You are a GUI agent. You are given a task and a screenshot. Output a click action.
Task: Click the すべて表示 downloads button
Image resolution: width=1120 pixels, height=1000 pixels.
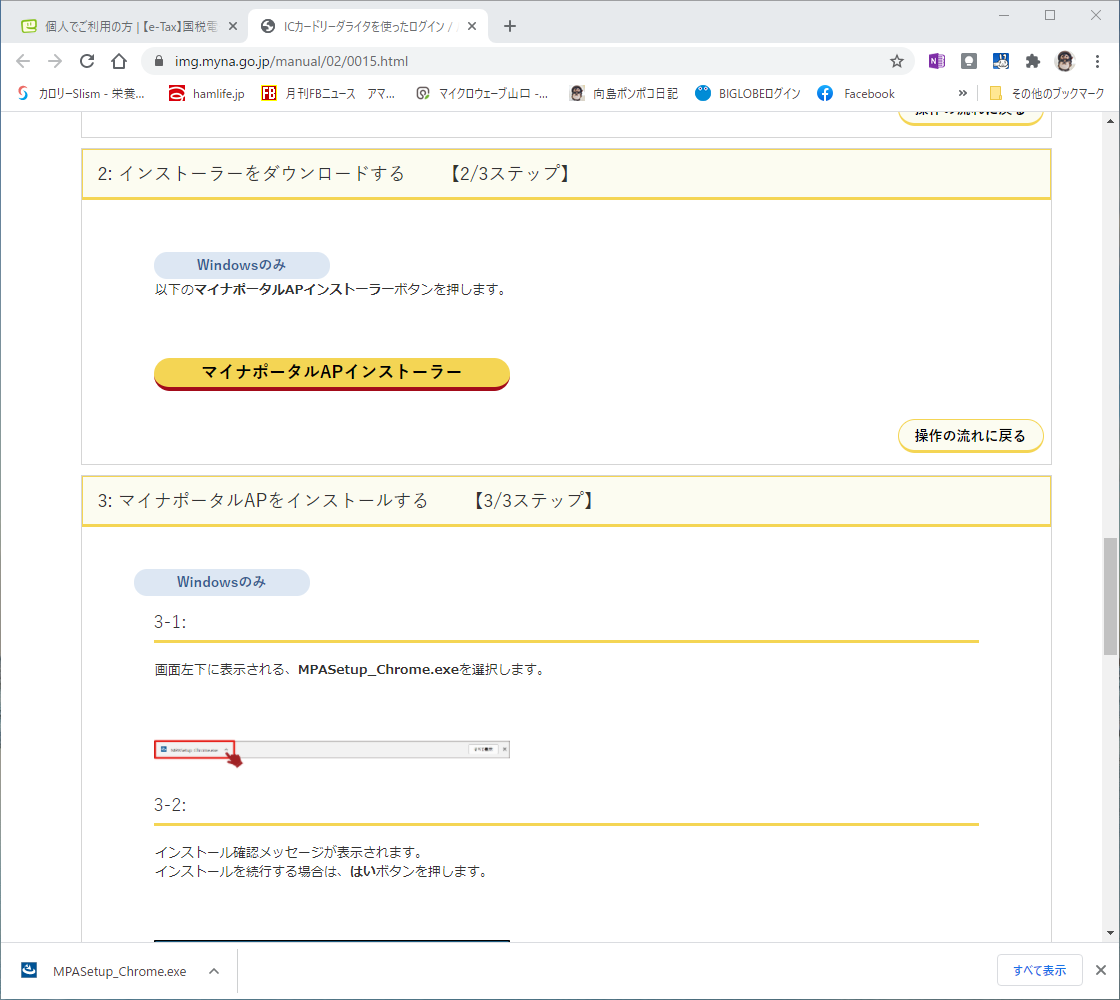[1039, 971]
